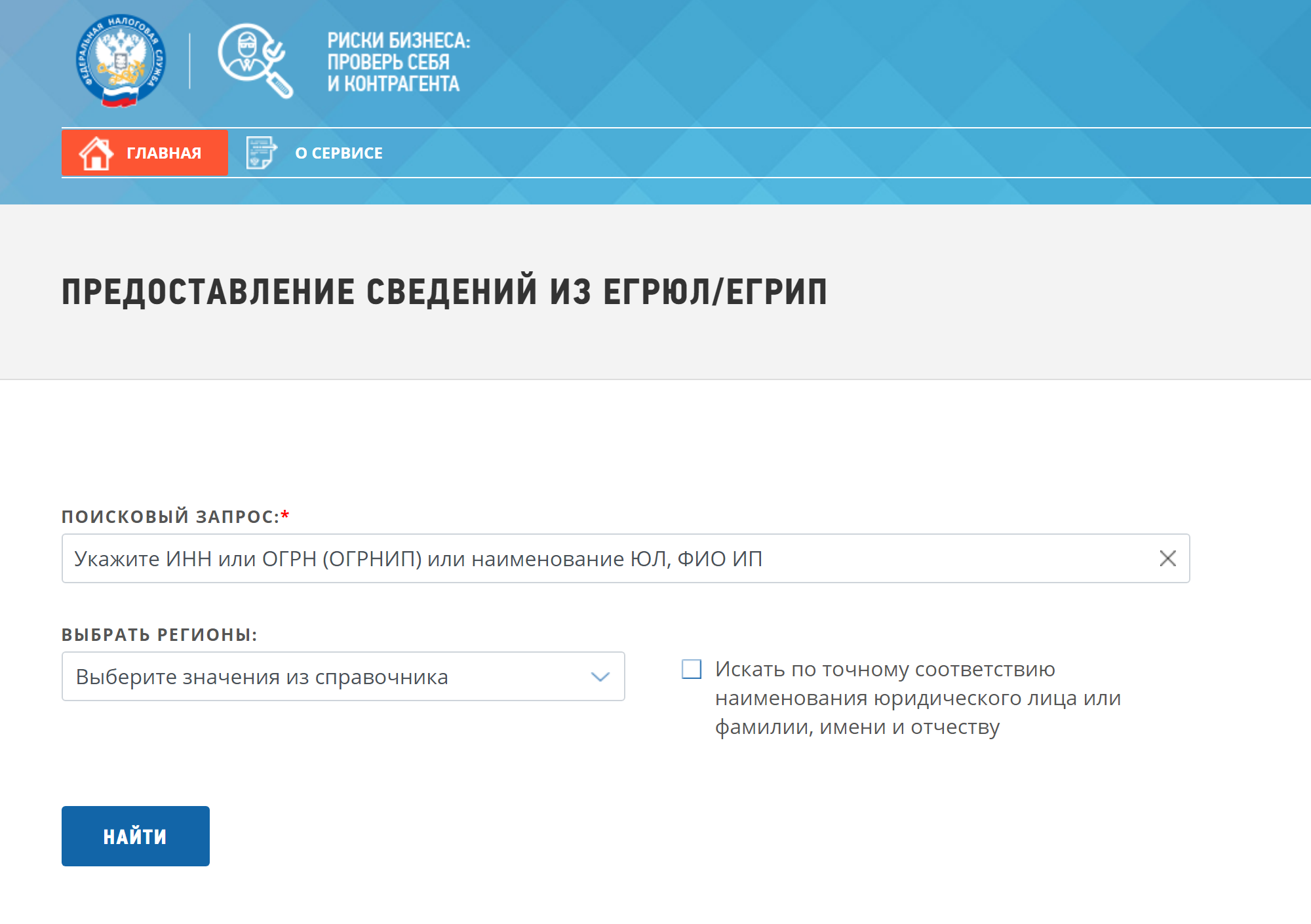Click the РИСКИ БИЗНЕСА header title
The width and height of the screenshot is (1311, 924).
click(399, 62)
